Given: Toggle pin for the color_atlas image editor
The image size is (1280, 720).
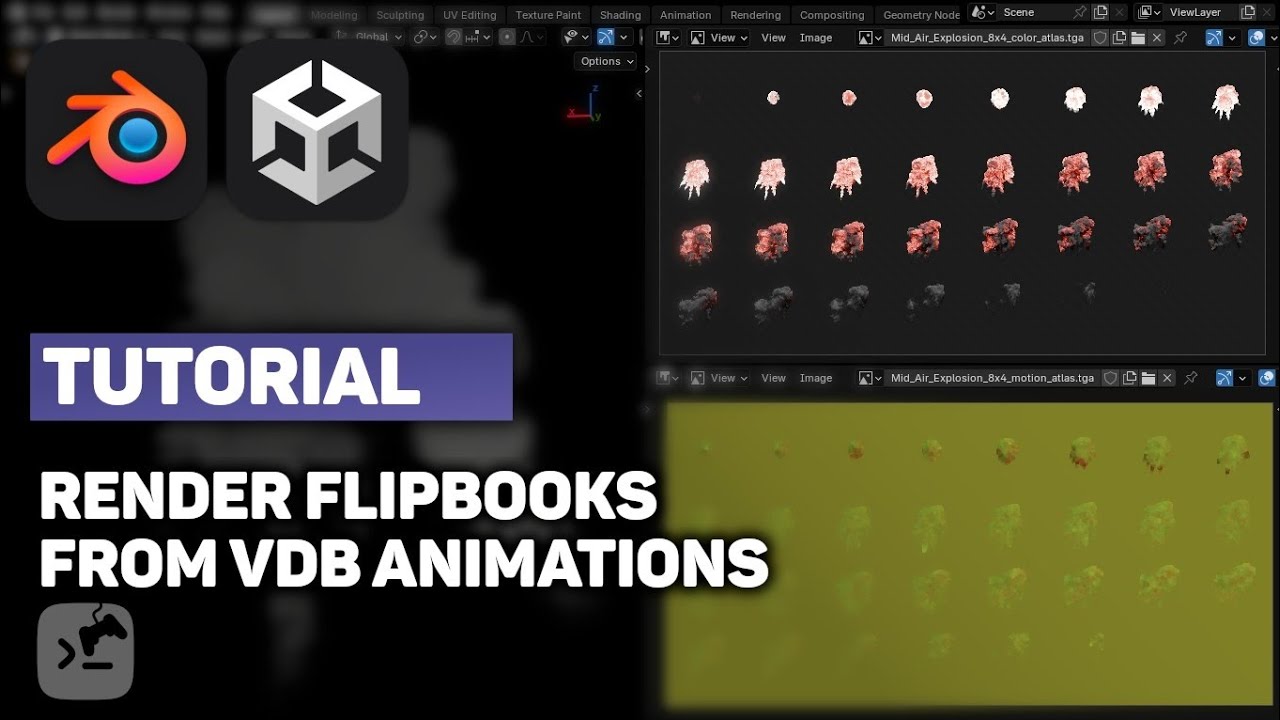Looking at the screenshot, I should tap(1181, 37).
